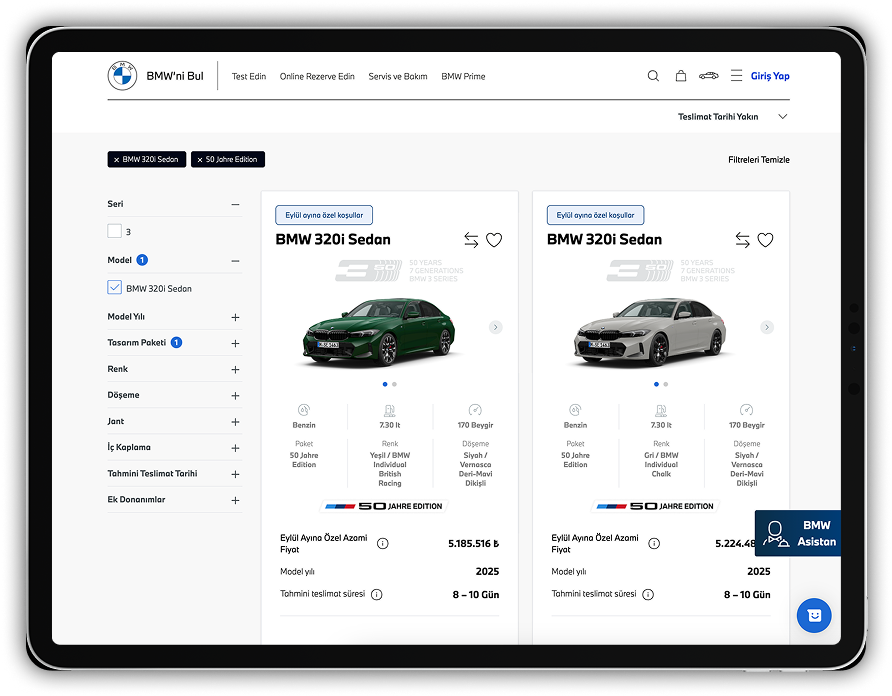
Task: Favorite the grey BMW 320i Sedan
Action: pyautogui.click(x=766, y=240)
